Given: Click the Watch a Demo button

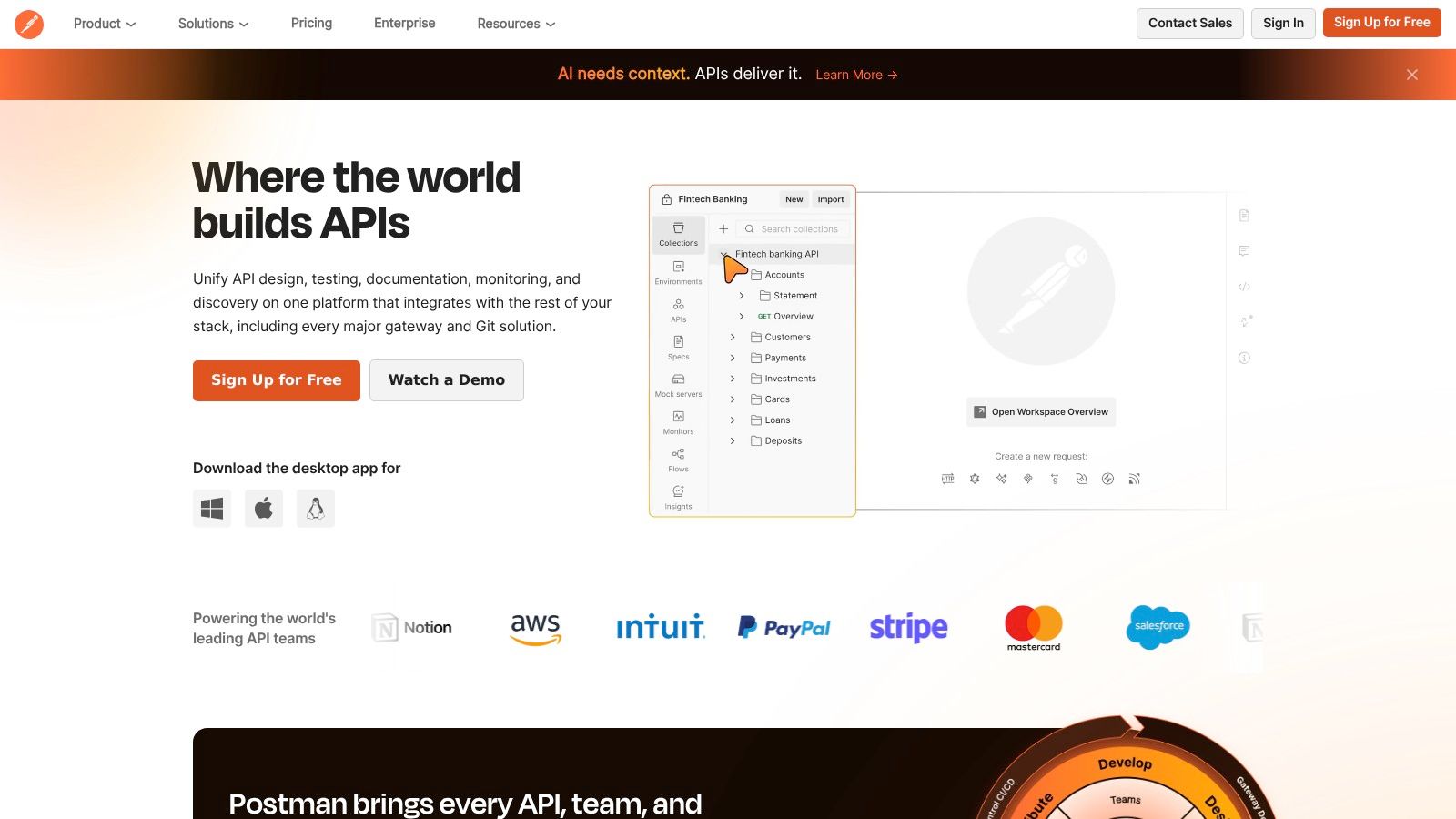Looking at the screenshot, I should [447, 380].
